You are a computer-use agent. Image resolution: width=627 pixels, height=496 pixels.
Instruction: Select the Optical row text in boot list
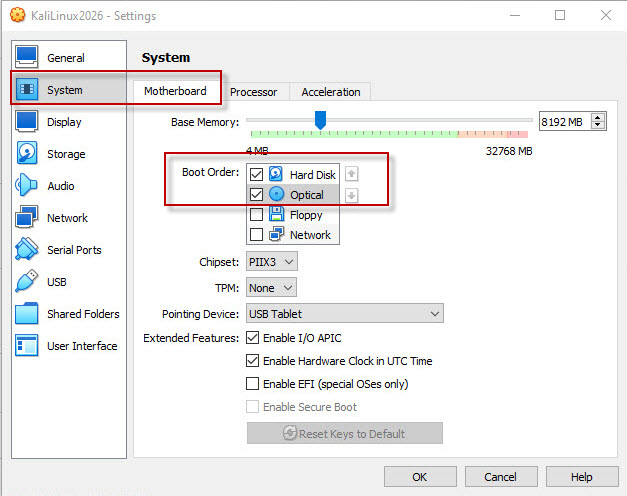pos(307,195)
